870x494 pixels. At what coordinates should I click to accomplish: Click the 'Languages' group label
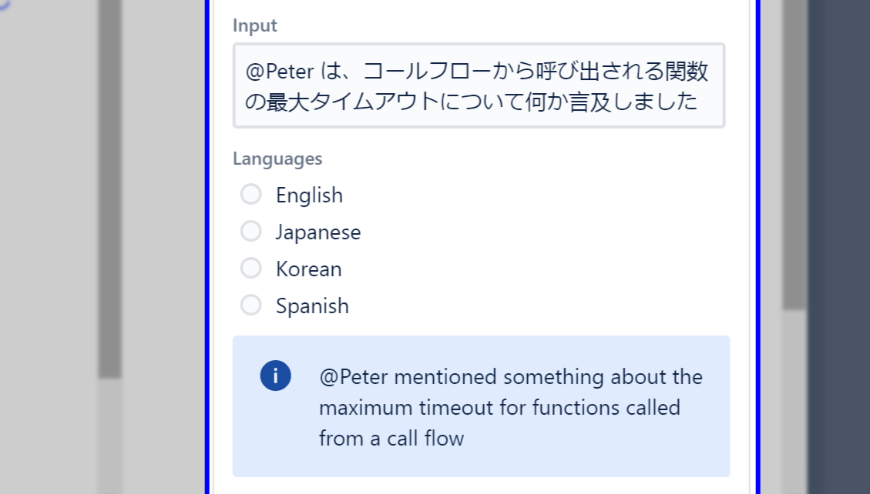[277, 158]
